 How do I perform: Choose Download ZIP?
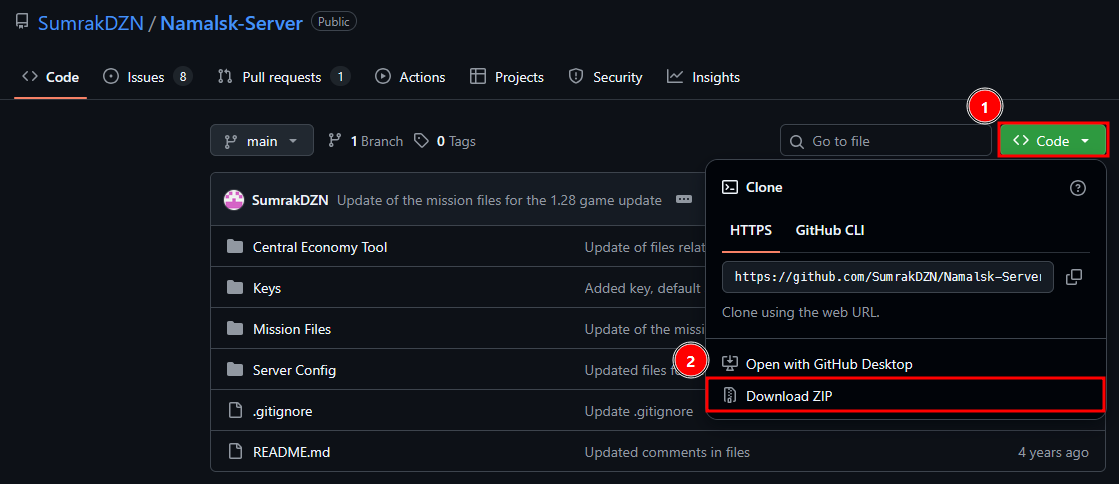pos(906,395)
